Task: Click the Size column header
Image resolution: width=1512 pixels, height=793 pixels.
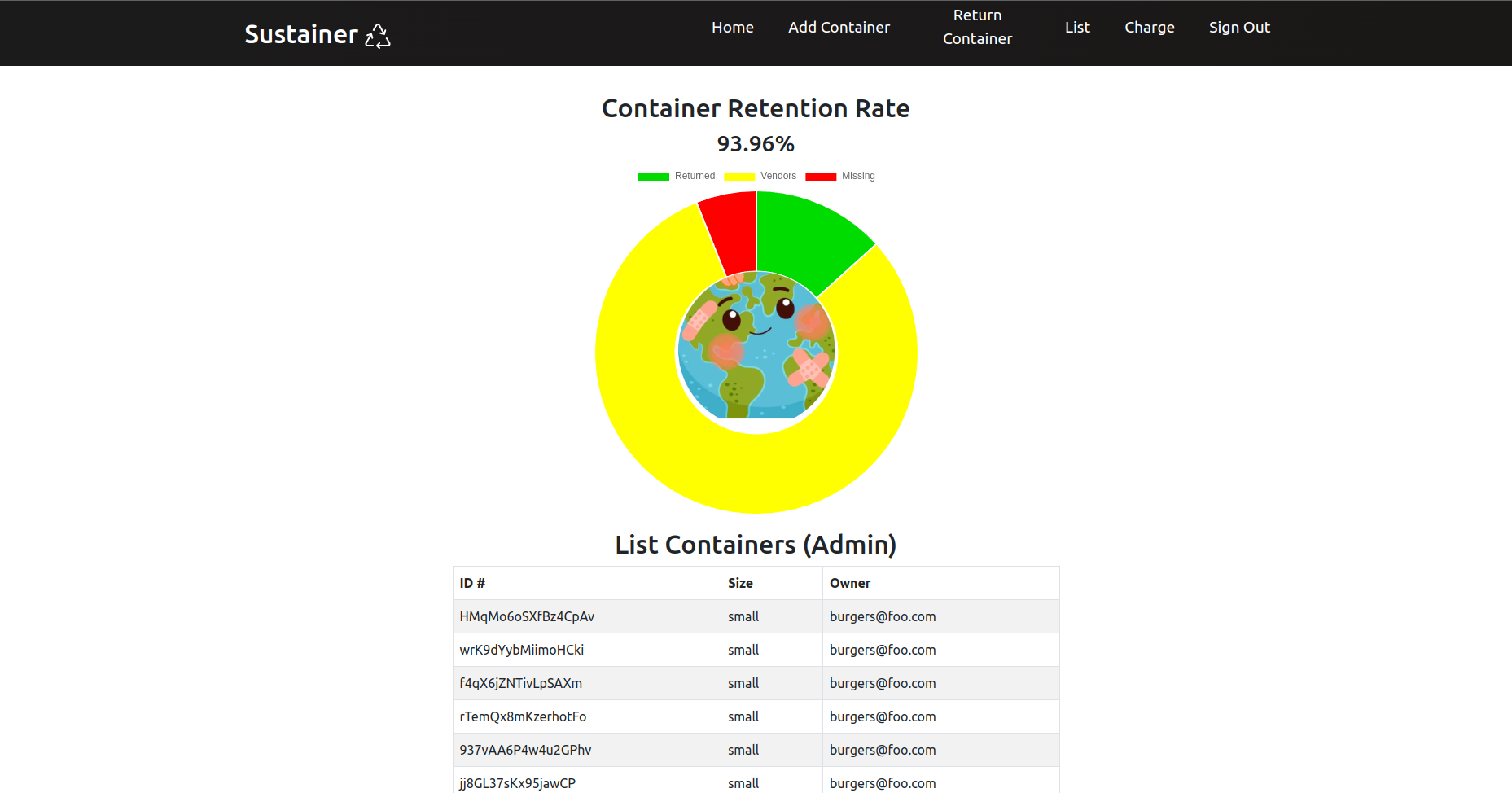Action: tap(740, 583)
